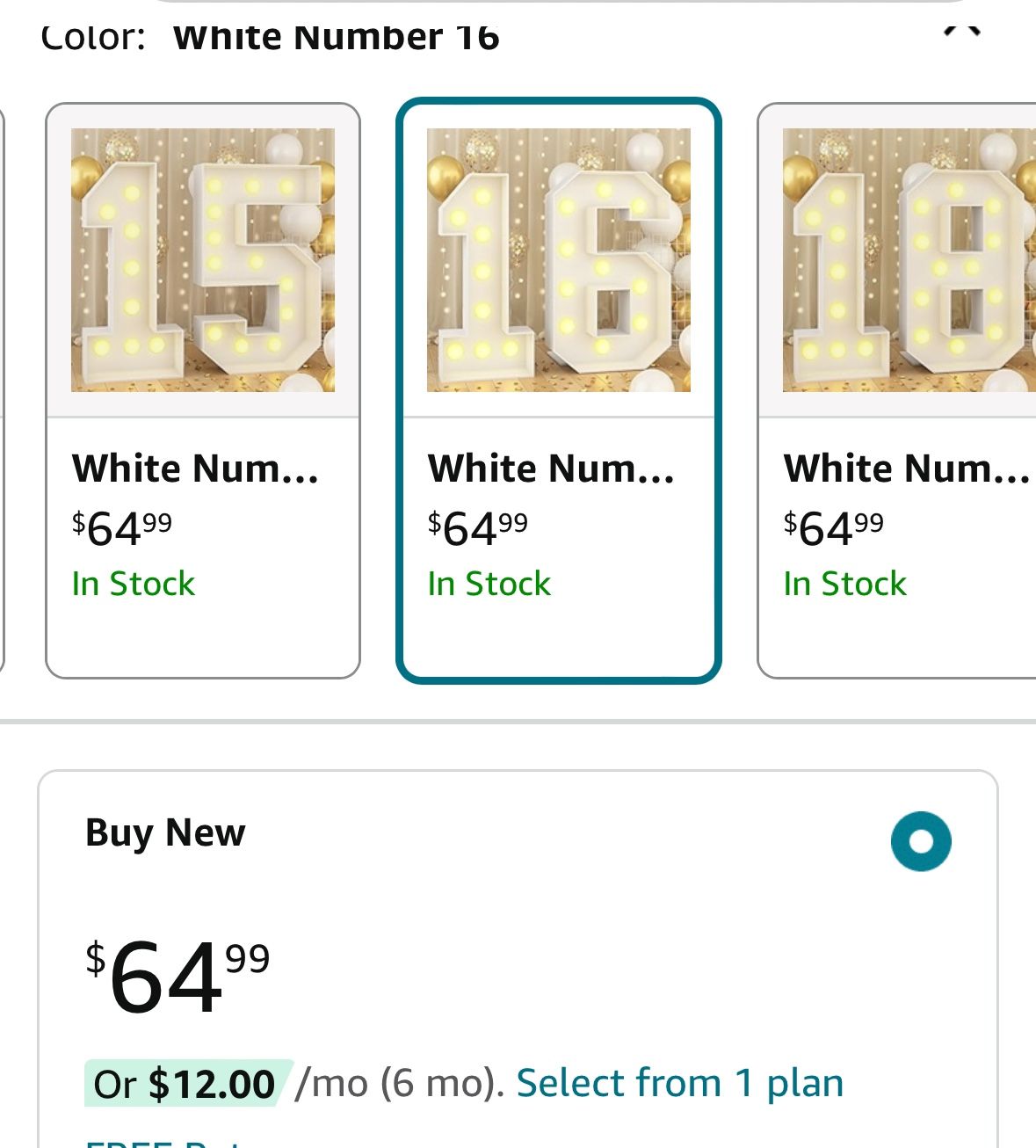1036x1148 pixels.
Task: Tap the Color: White Number 16 label
Action: (x=270, y=37)
